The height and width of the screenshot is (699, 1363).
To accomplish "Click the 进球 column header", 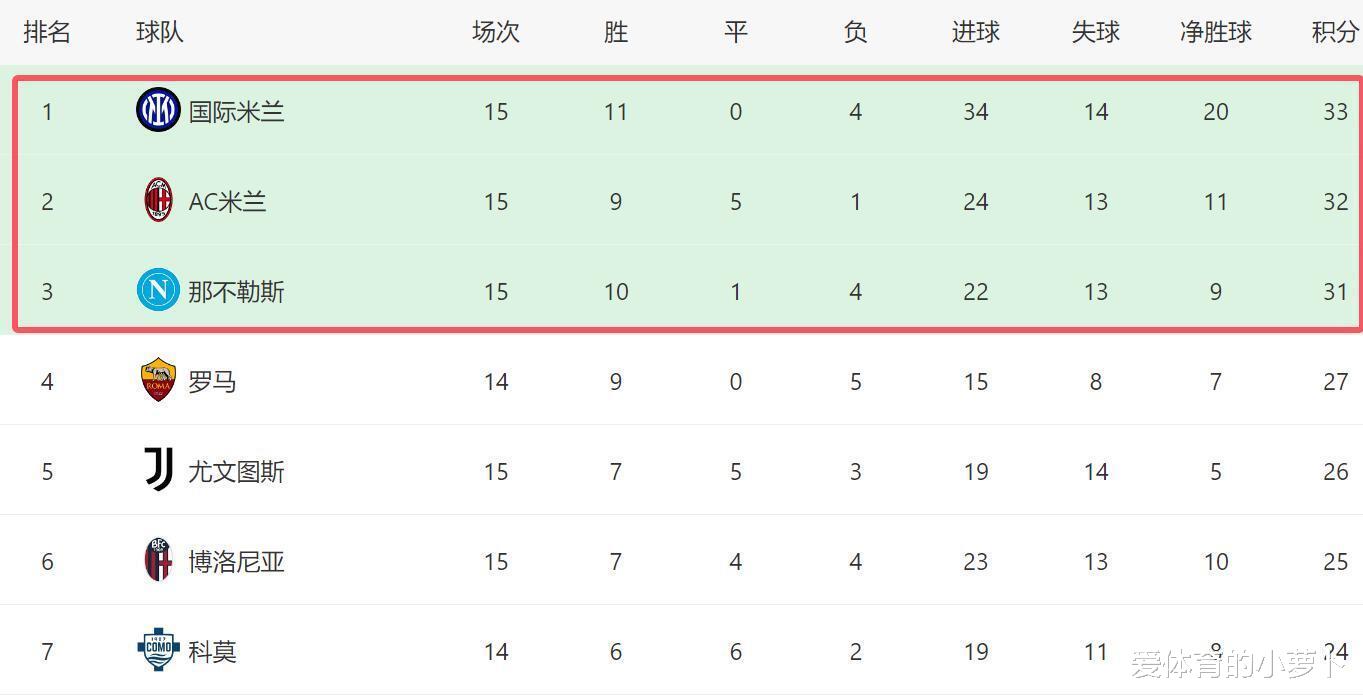I will click(976, 32).
